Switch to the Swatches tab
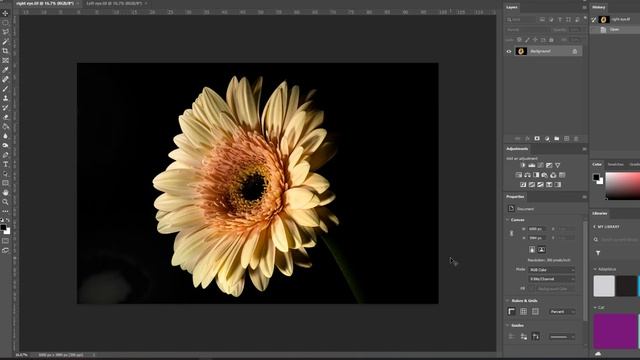 pyautogui.click(x=616, y=164)
